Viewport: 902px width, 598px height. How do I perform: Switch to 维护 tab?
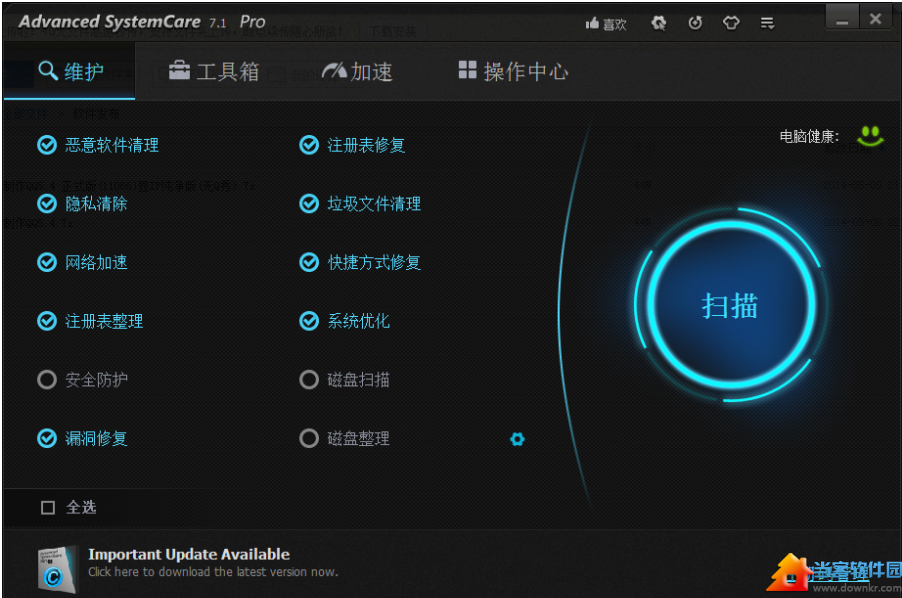click(x=70, y=71)
